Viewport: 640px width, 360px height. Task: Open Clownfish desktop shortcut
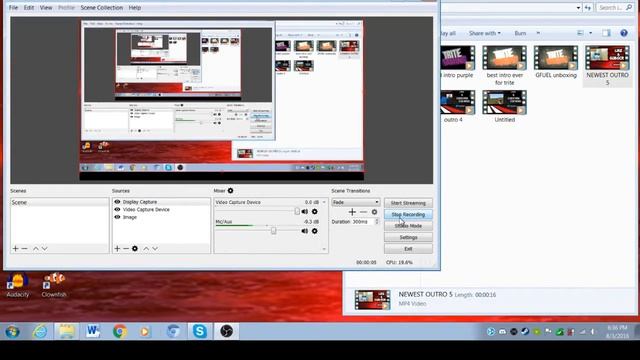pyautogui.click(x=54, y=285)
